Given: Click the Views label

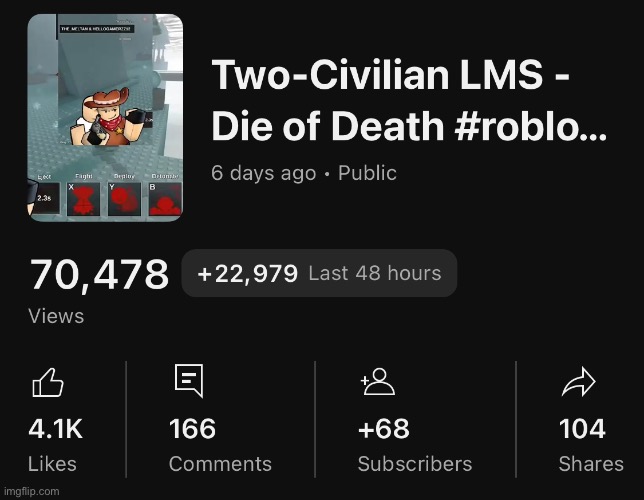Looking at the screenshot, I should [56, 316].
